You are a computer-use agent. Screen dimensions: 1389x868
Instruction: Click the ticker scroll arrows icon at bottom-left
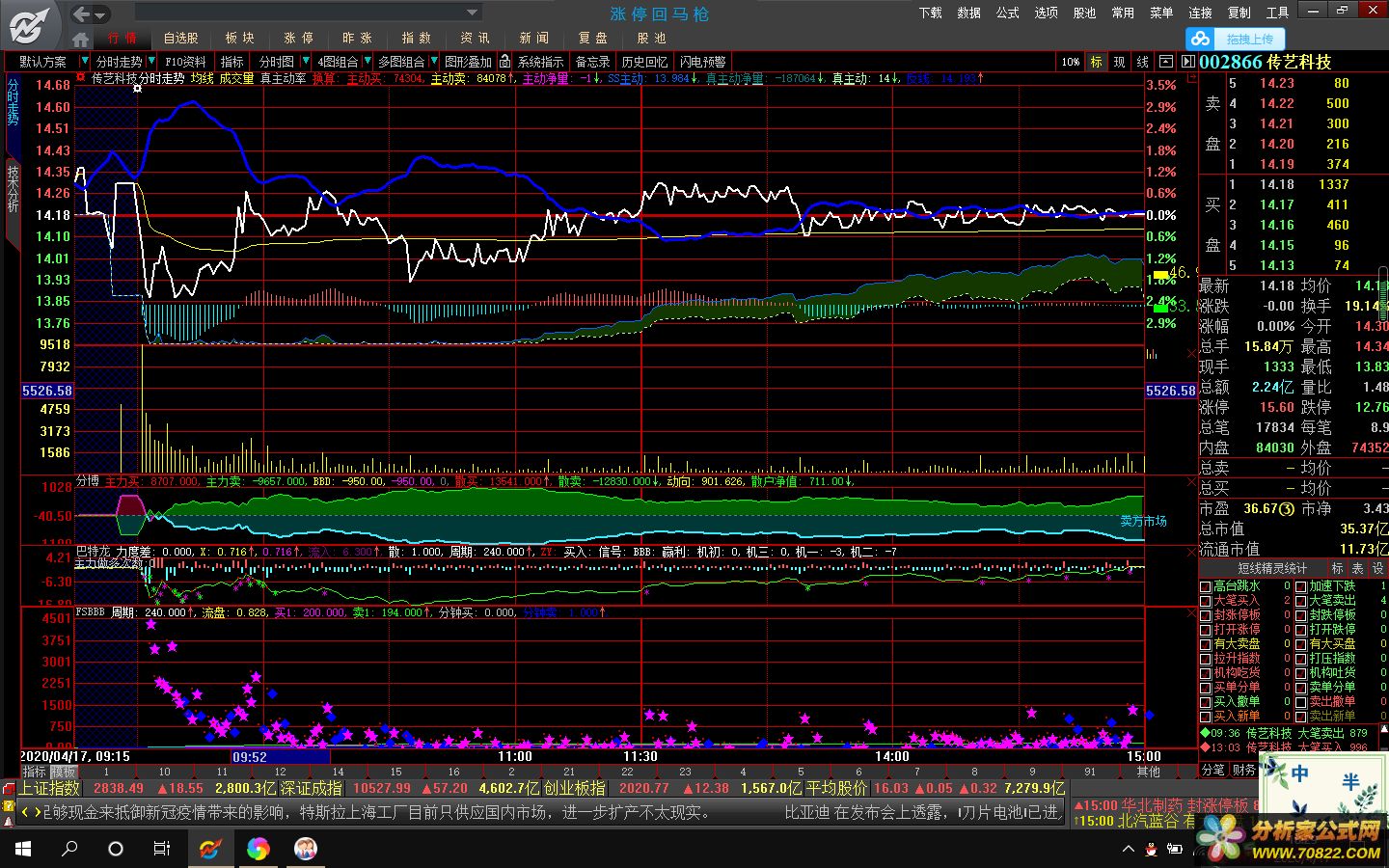31,813
